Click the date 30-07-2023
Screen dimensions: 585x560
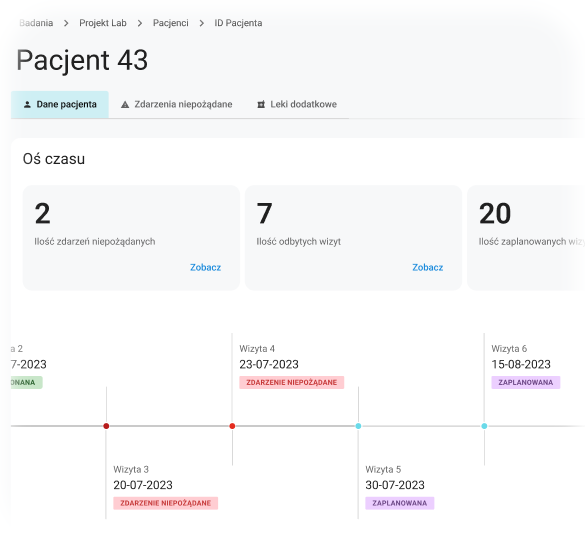(x=395, y=485)
